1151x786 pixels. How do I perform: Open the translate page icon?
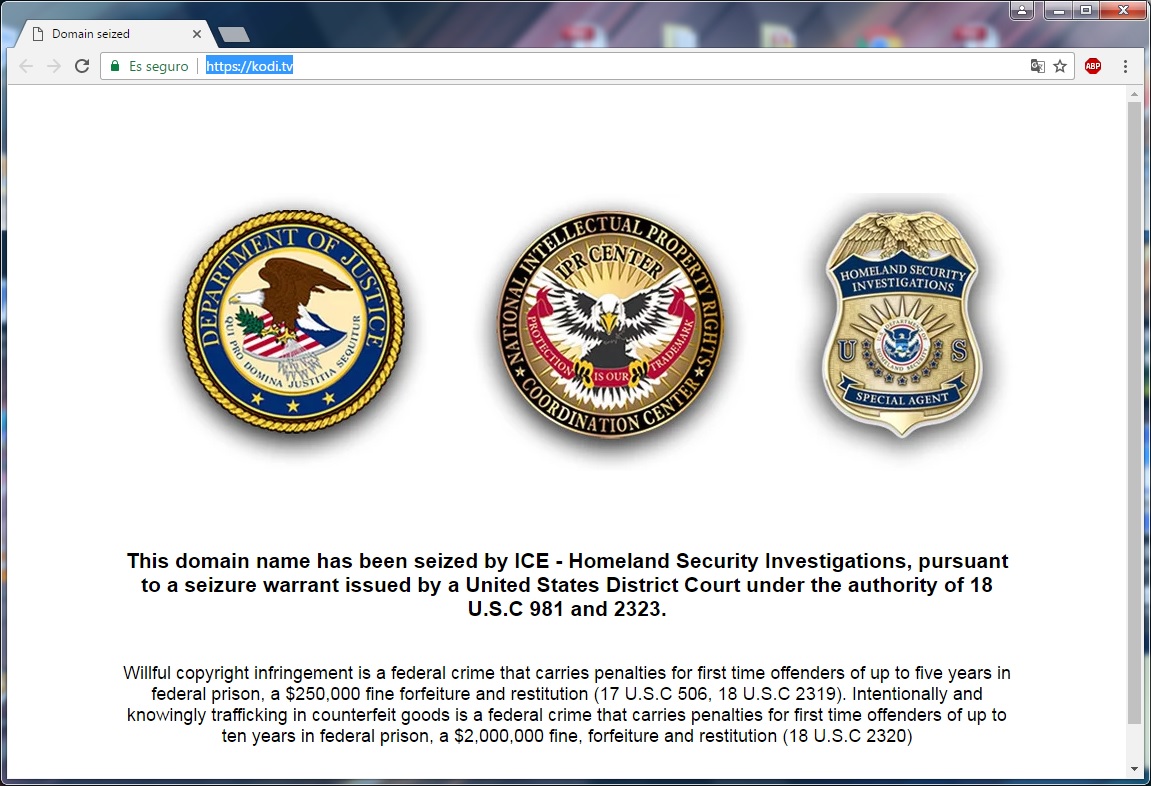[x=1037, y=66]
